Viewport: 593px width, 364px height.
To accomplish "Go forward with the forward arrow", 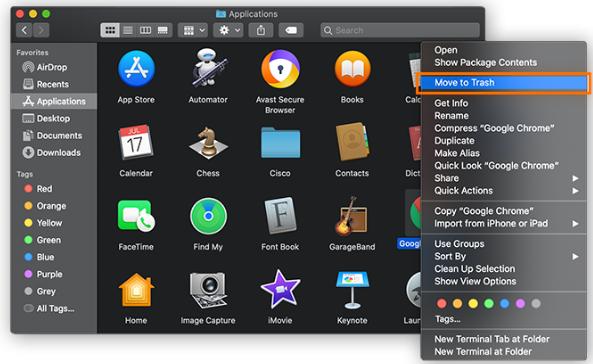I will [x=41, y=30].
